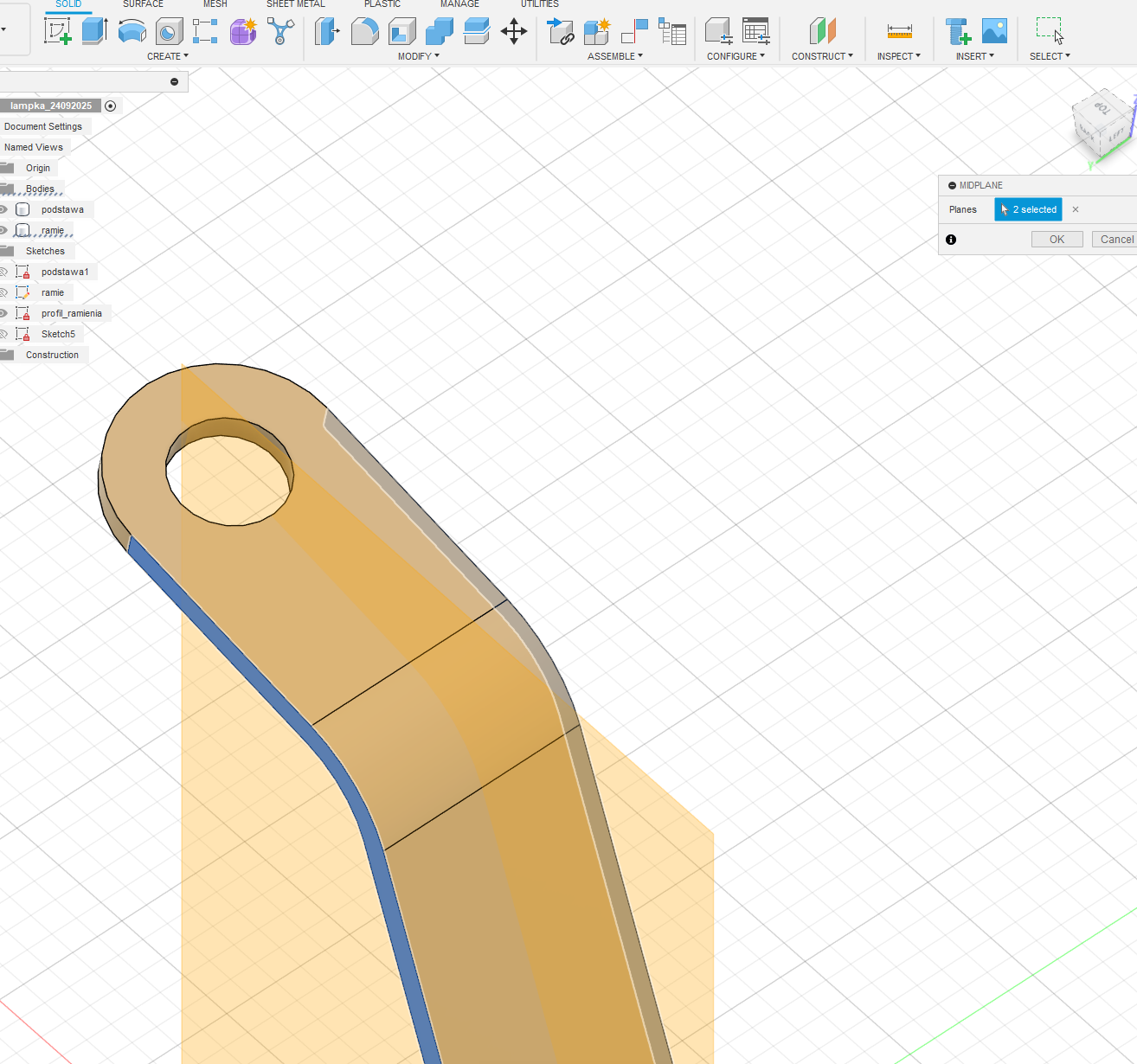
Task: Click the Extrude tool icon
Action: [x=94, y=32]
